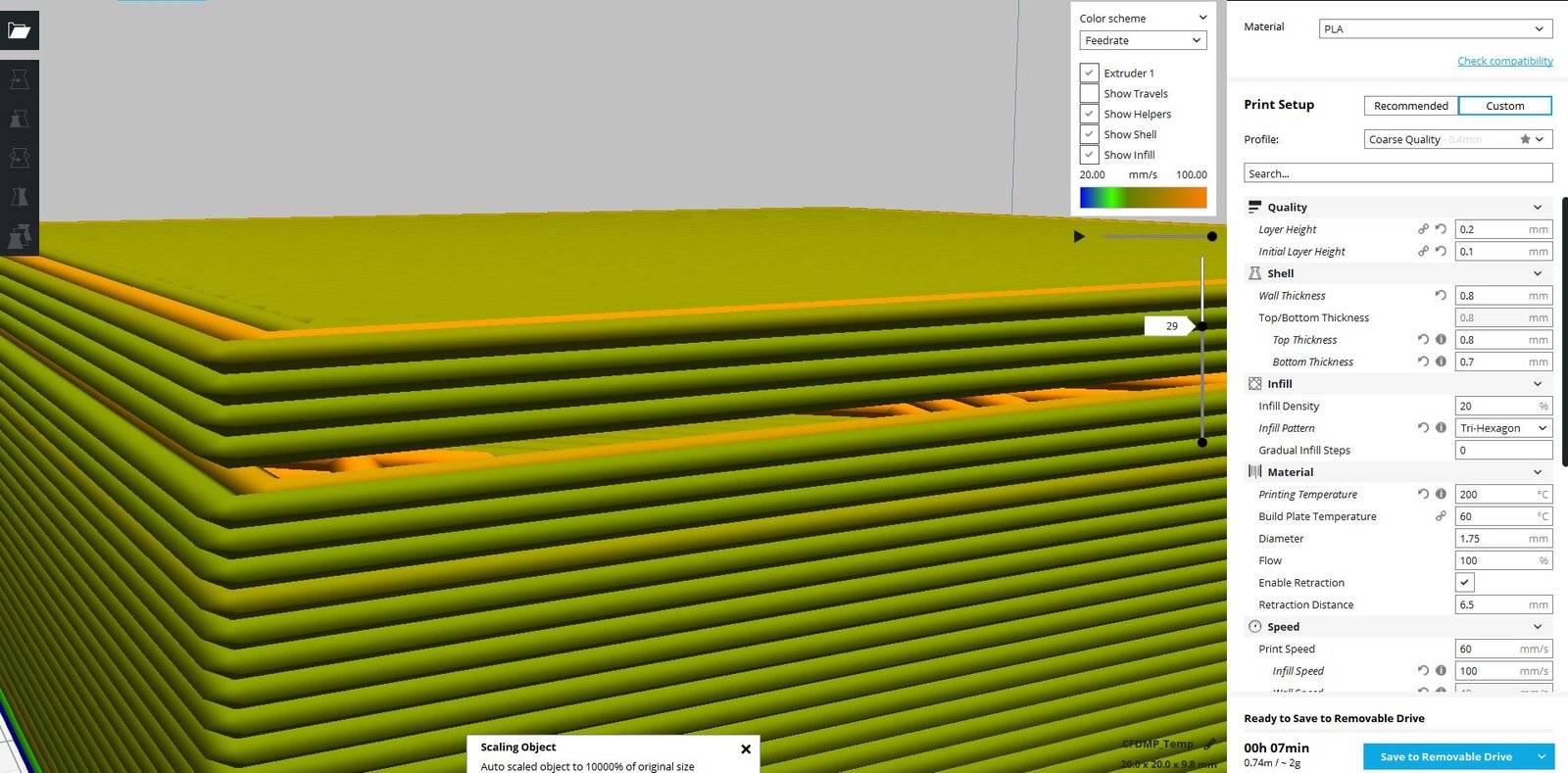Click the Check compatibility link

click(1504, 61)
